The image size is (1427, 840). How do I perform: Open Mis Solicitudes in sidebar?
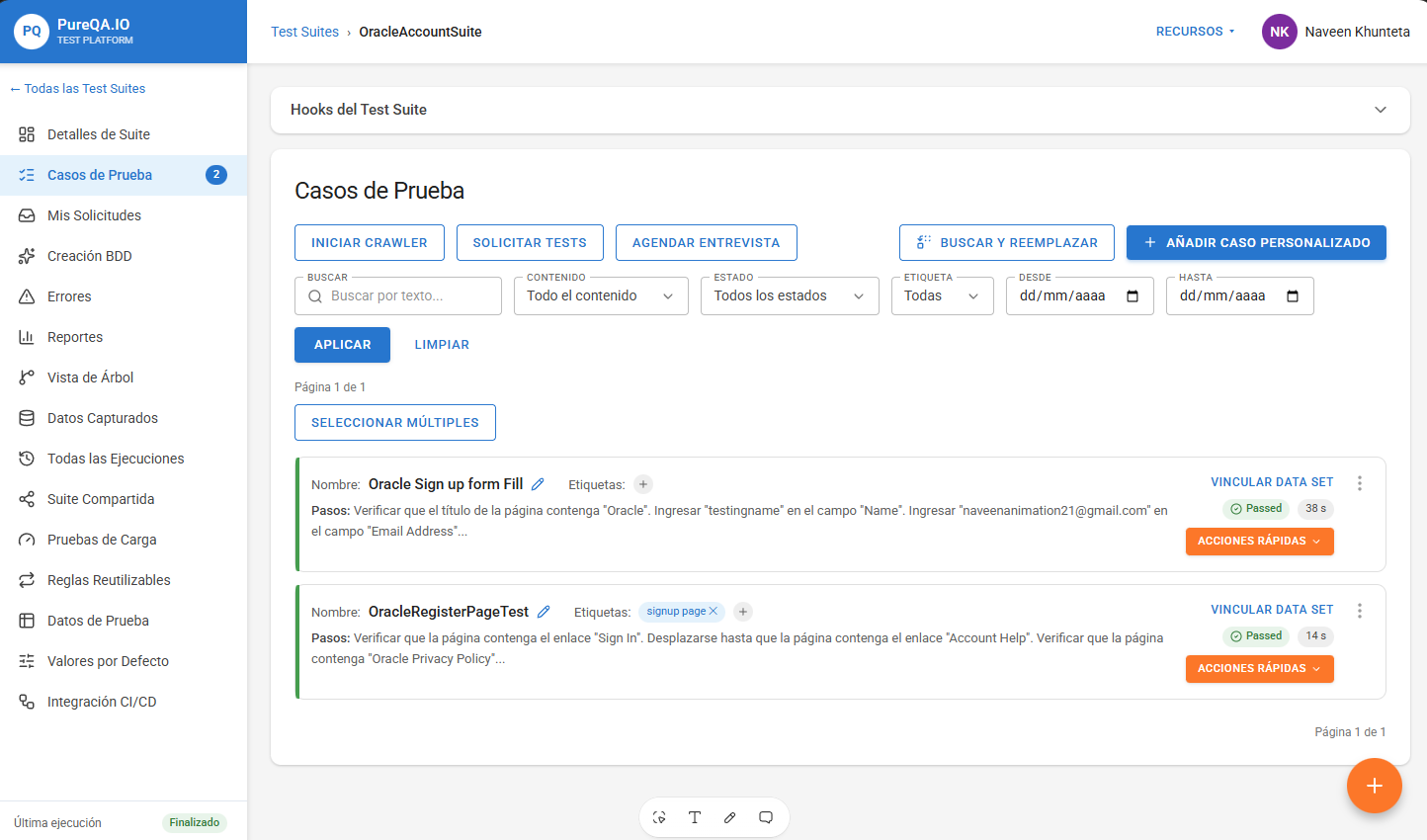click(x=124, y=215)
